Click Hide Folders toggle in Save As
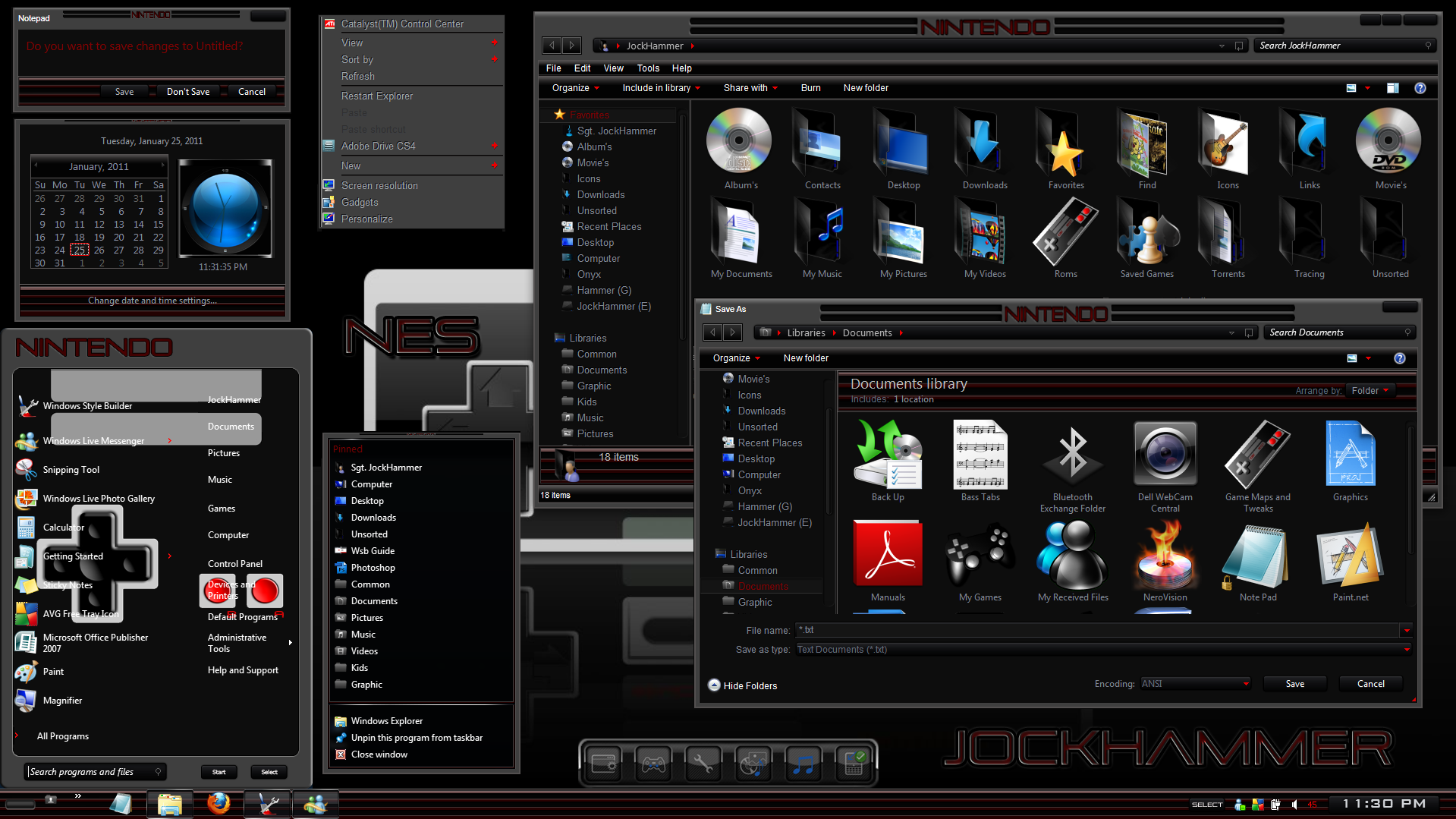The height and width of the screenshot is (819, 1456). pyautogui.click(x=743, y=685)
